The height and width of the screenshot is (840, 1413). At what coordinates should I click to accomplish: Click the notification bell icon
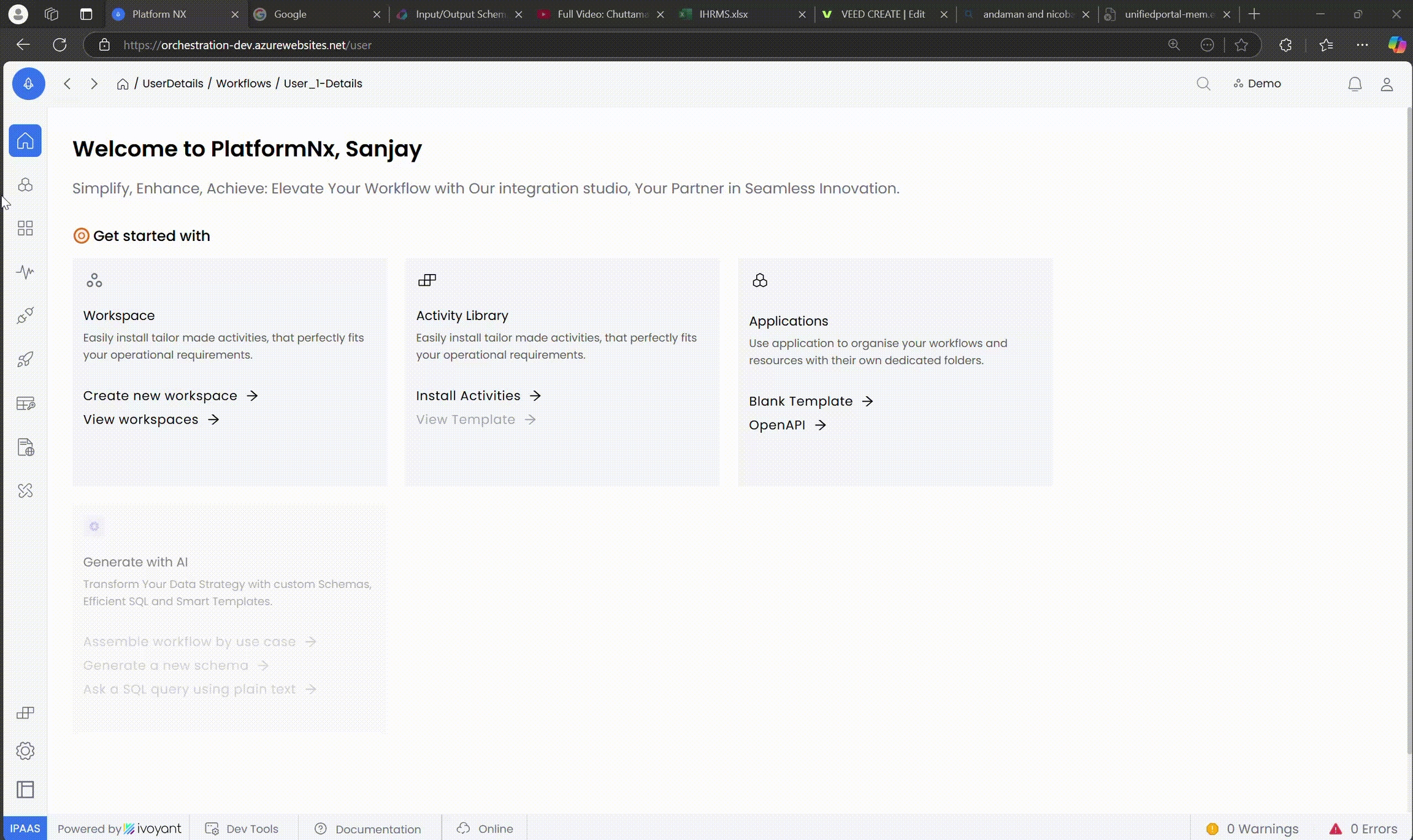coord(1355,84)
